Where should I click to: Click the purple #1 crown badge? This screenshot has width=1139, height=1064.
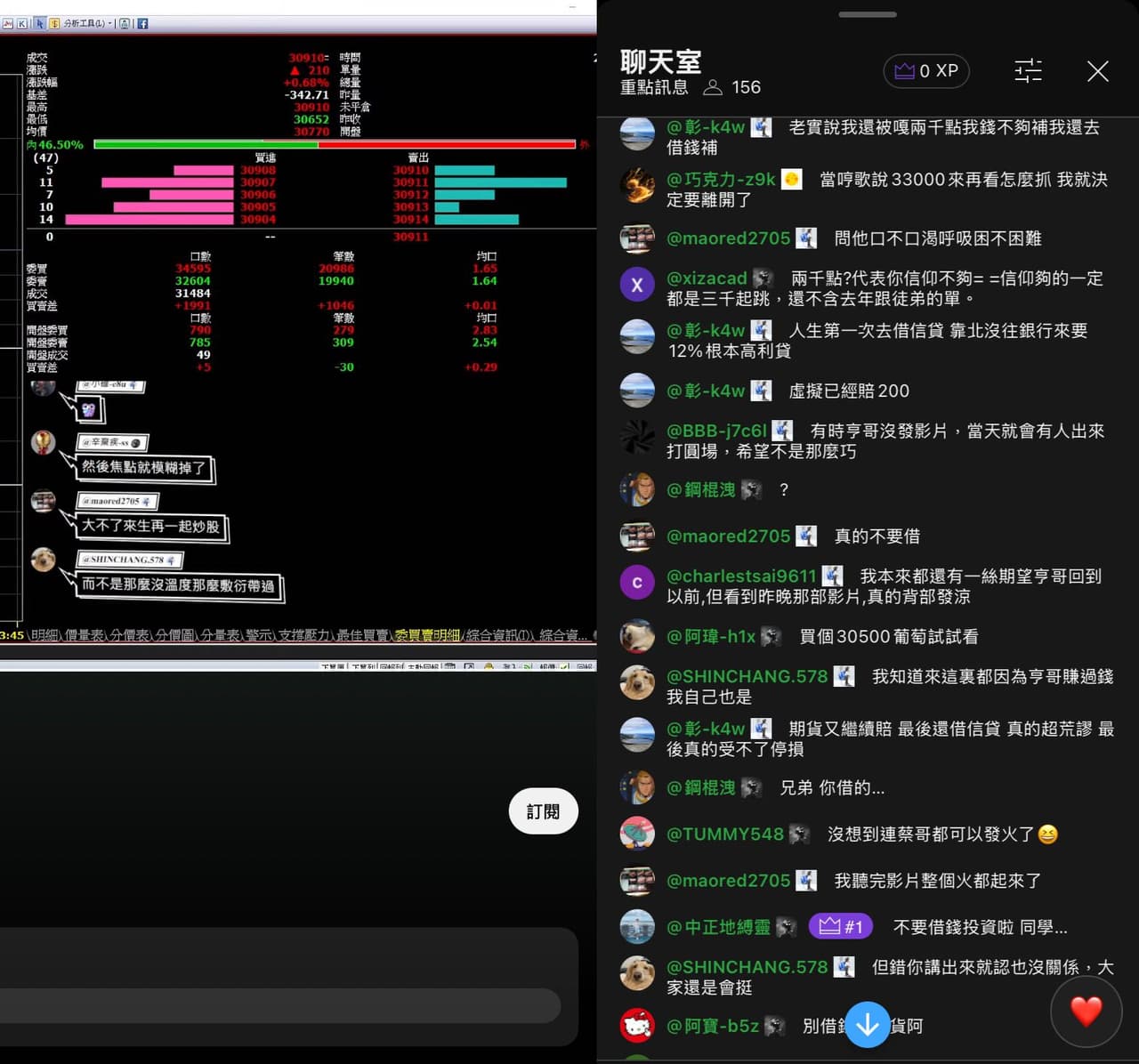click(841, 927)
